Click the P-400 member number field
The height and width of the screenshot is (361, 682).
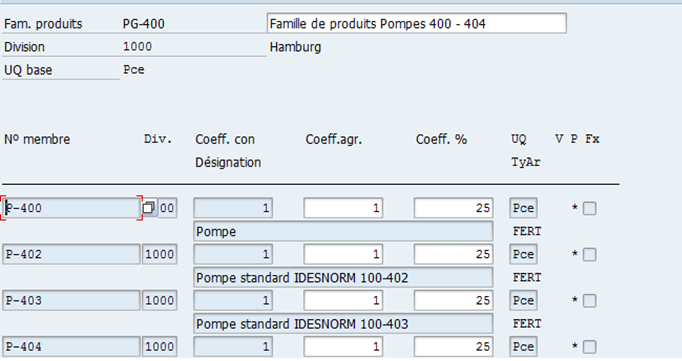(71, 208)
